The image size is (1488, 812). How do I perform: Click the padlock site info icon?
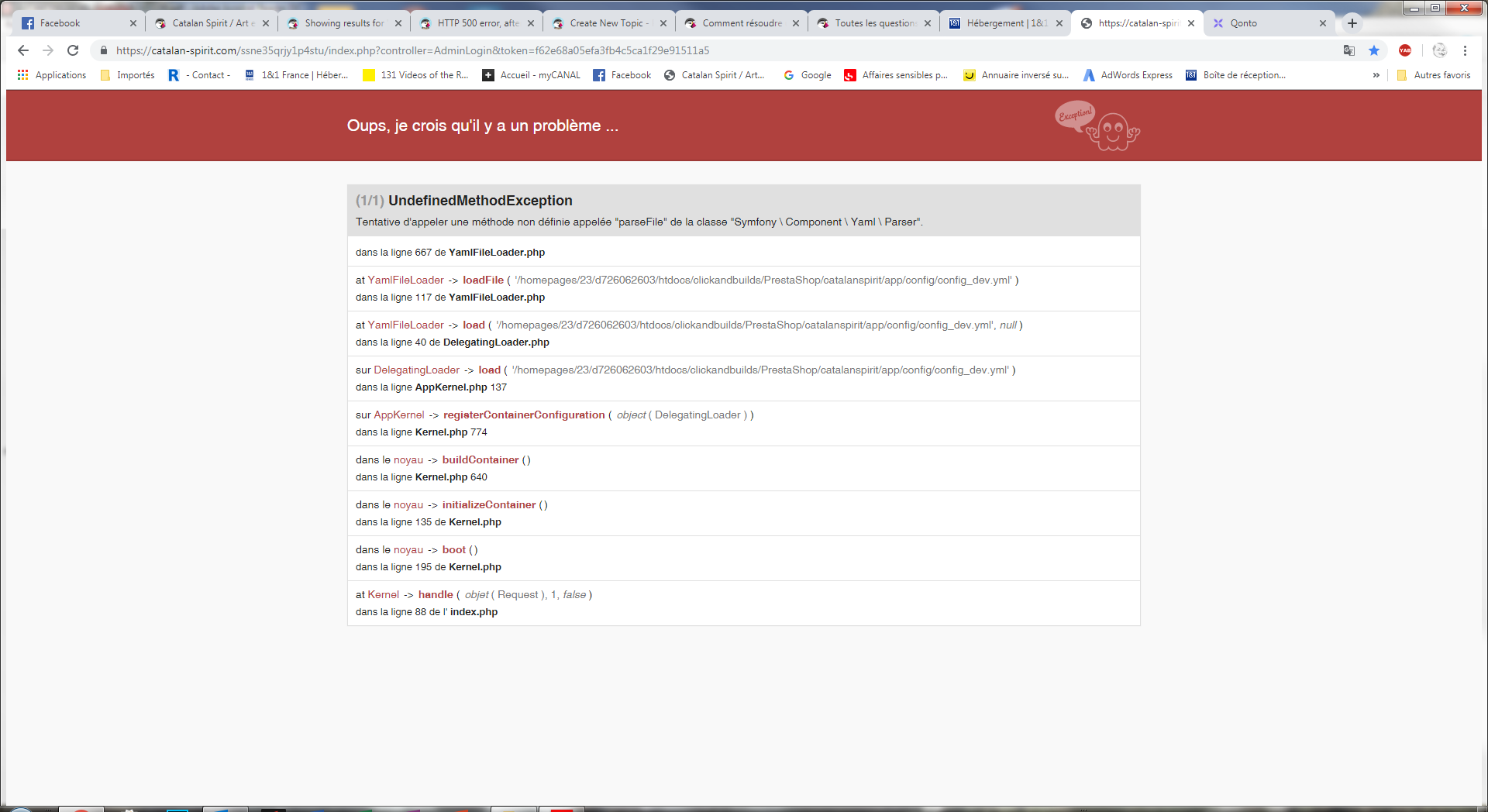coord(104,50)
